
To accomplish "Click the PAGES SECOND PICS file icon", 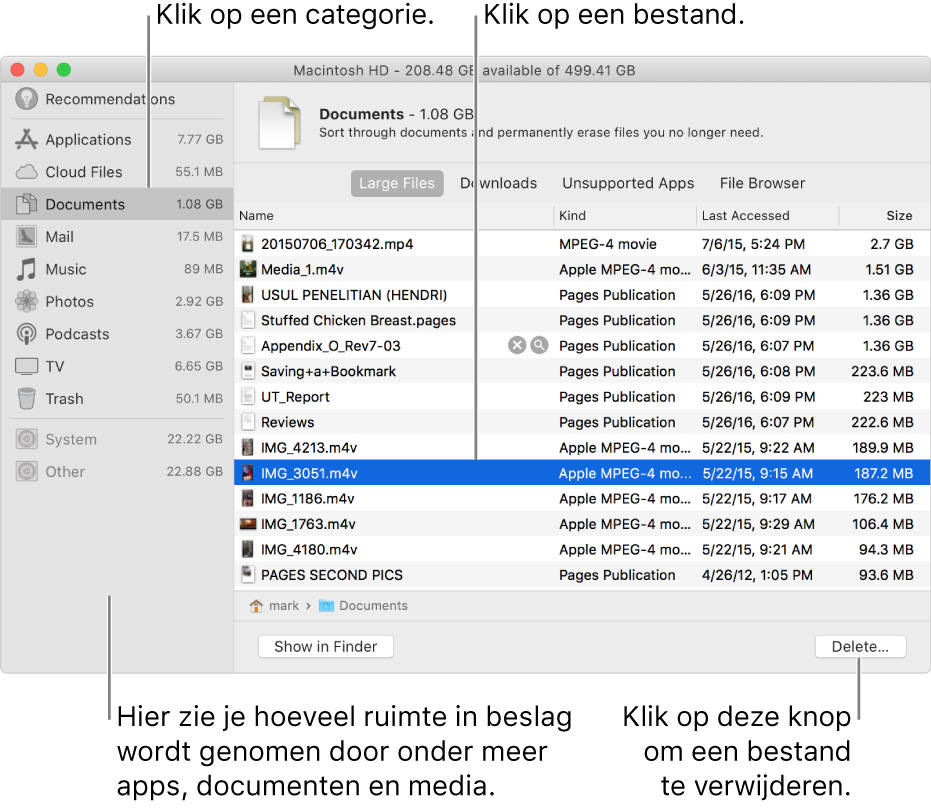I will (x=248, y=574).
